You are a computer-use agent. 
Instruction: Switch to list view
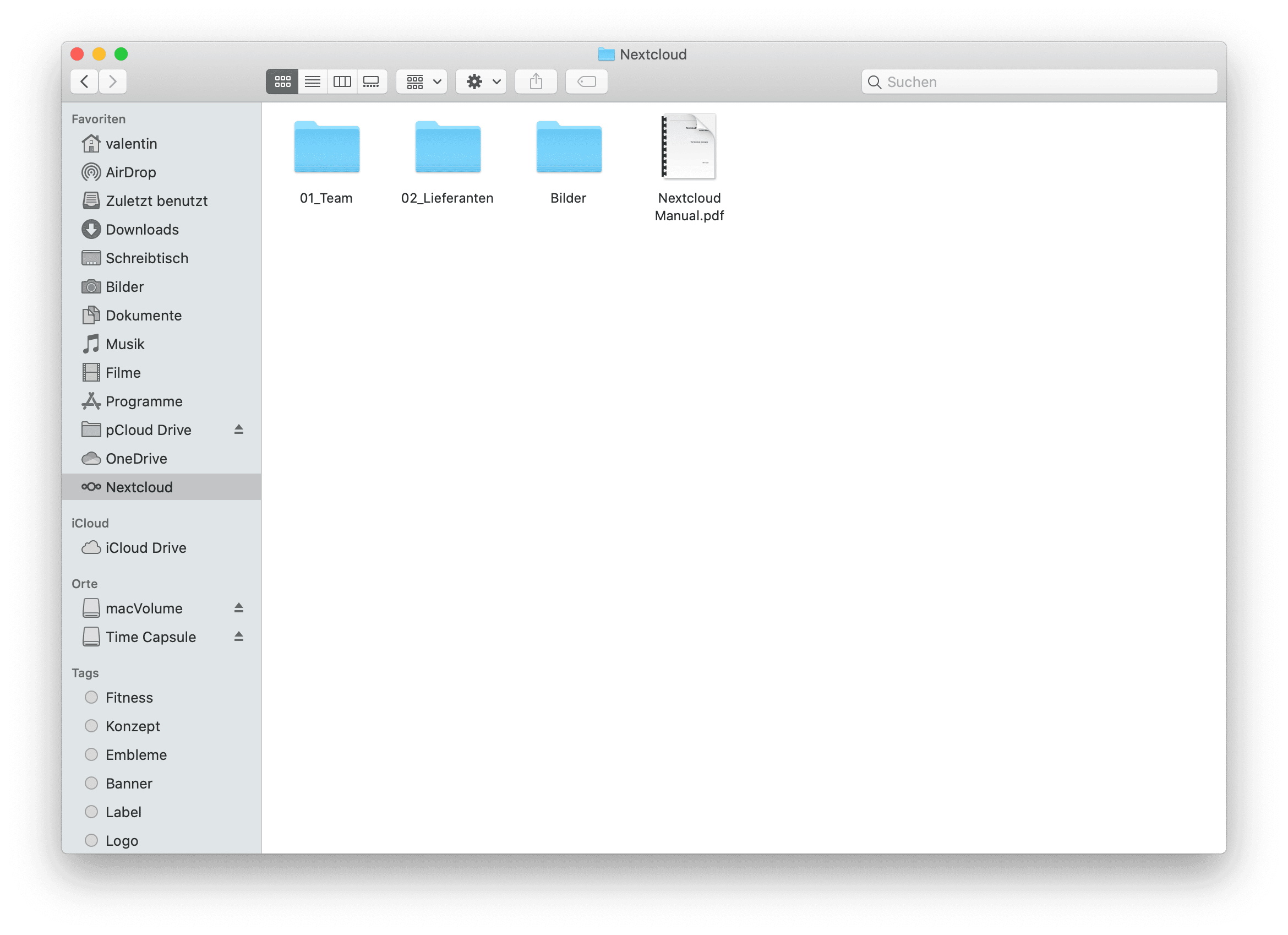(312, 81)
